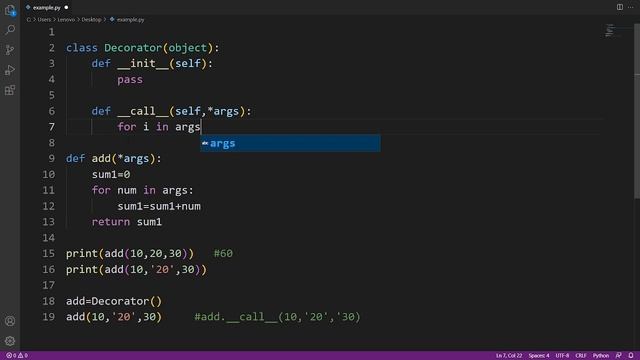Open the Source Control view

pos(10,50)
